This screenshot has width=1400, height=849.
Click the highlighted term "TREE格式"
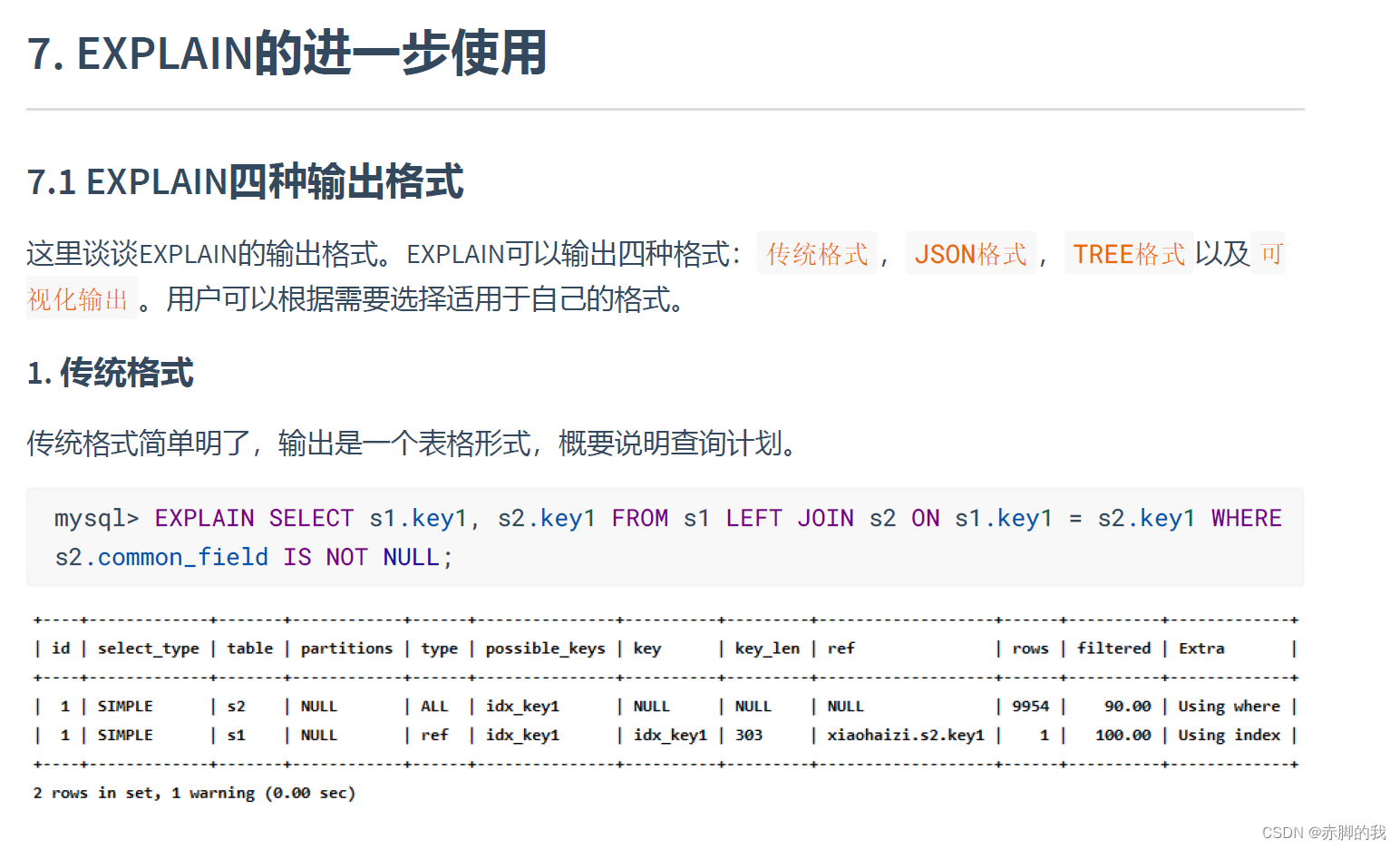pos(1129,254)
